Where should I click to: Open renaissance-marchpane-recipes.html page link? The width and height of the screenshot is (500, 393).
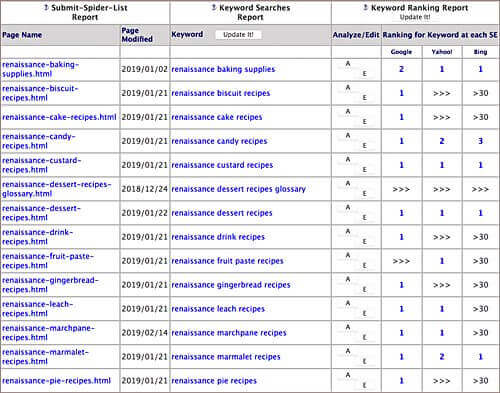coord(48,333)
